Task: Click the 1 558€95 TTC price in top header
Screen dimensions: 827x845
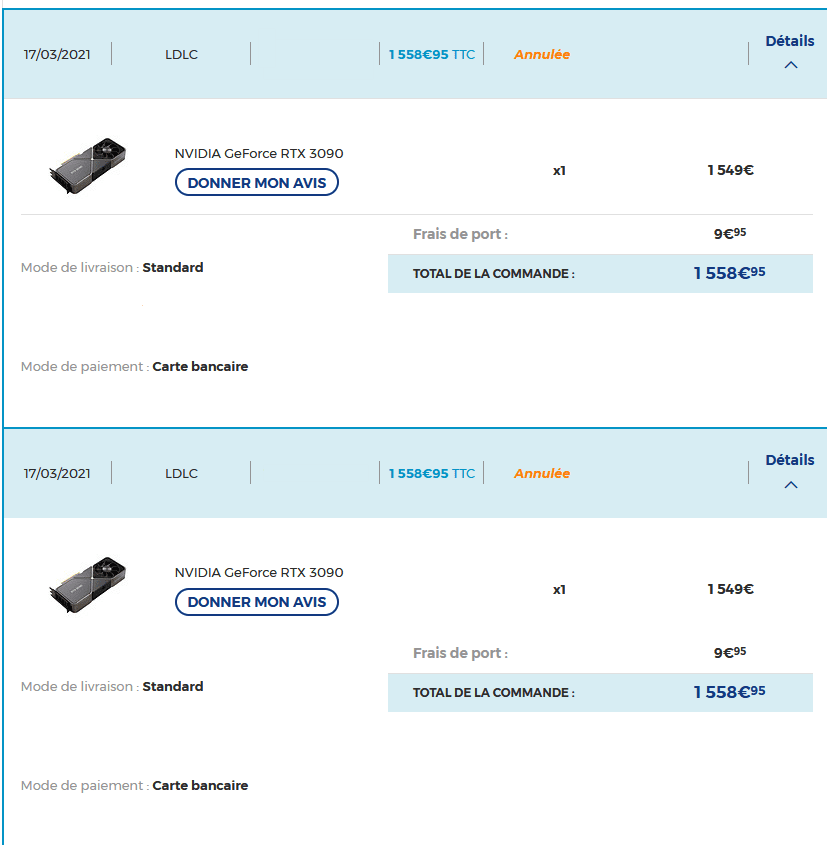Action: tap(431, 55)
